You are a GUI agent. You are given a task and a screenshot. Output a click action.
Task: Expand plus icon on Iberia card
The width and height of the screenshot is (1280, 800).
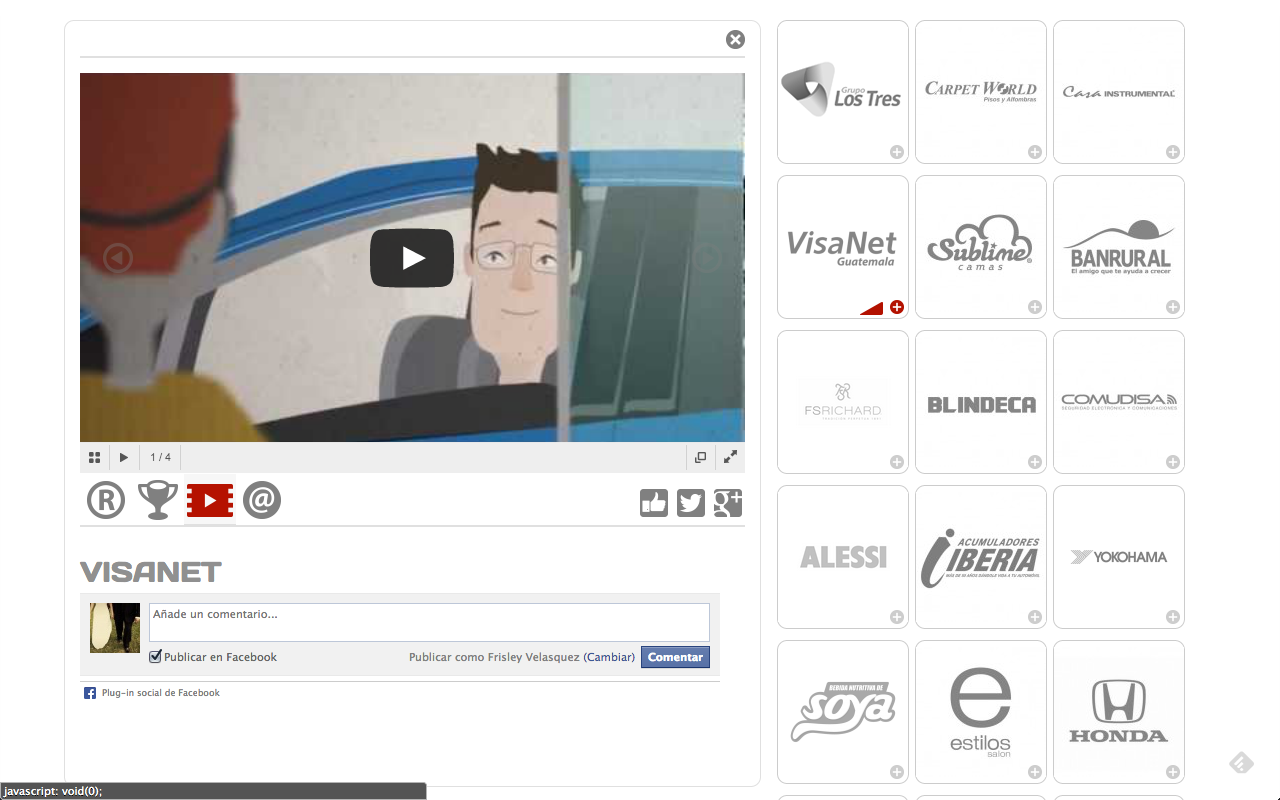point(1035,617)
